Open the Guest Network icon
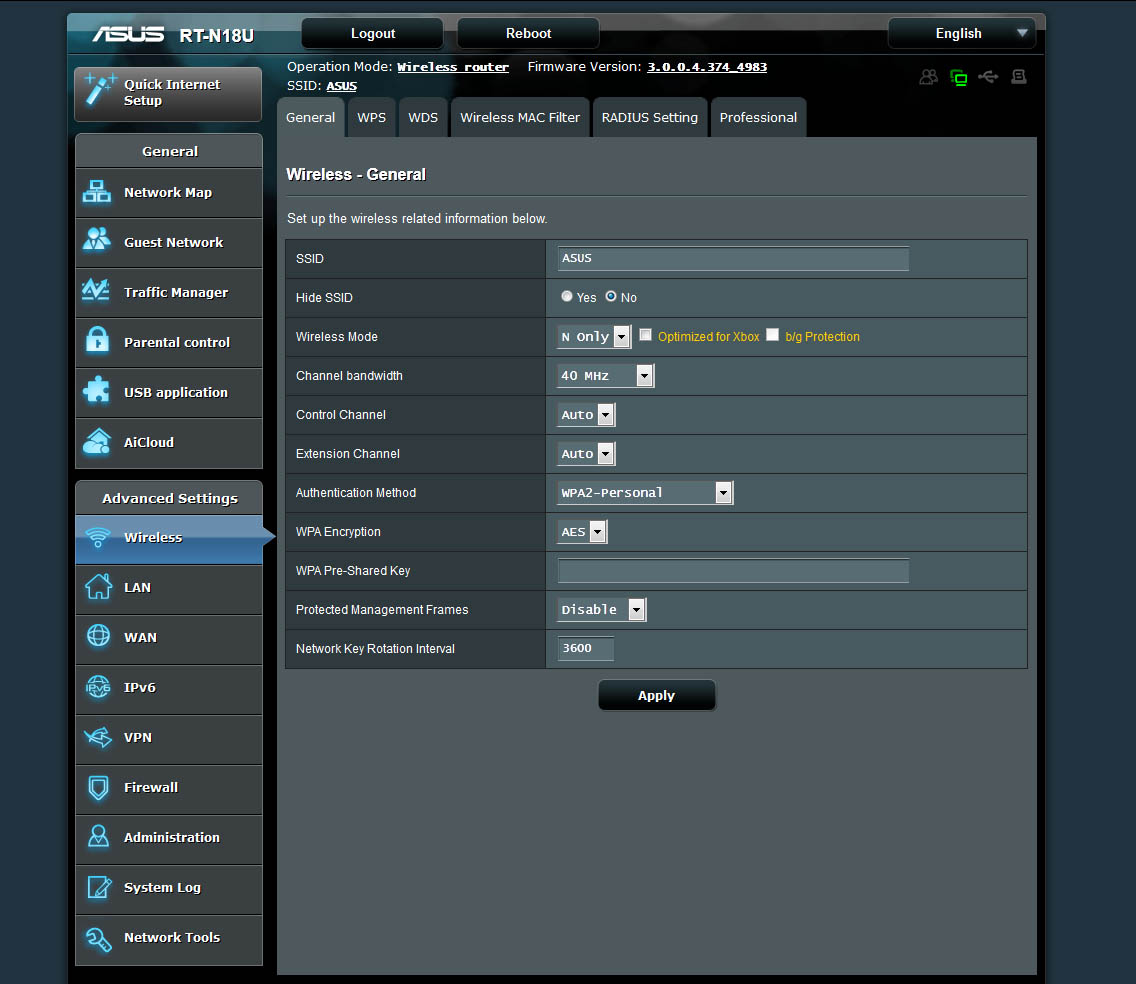The image size is (1136, 984). [x=97, y=240]
